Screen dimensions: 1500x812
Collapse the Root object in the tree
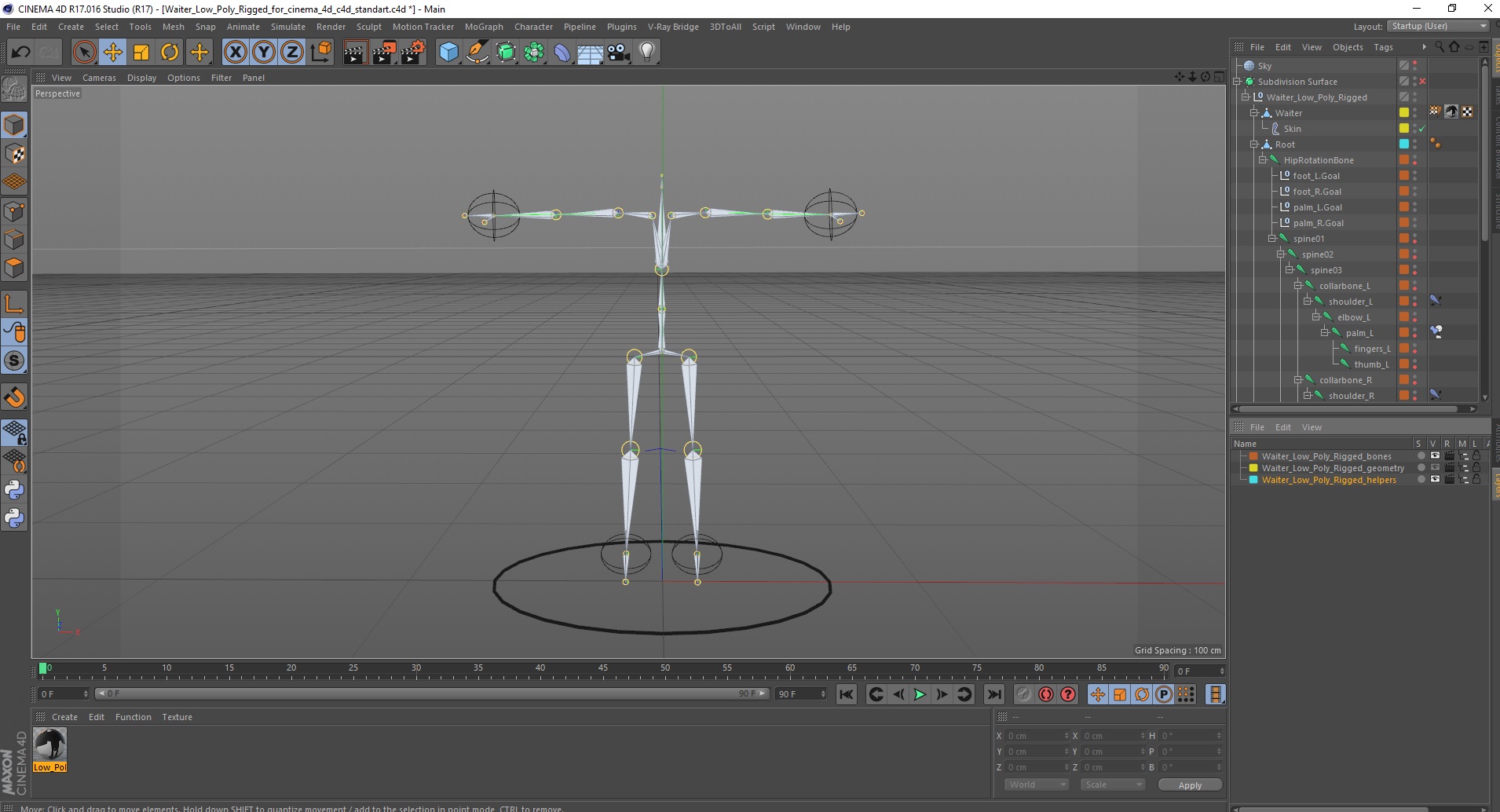point(1254,144)
